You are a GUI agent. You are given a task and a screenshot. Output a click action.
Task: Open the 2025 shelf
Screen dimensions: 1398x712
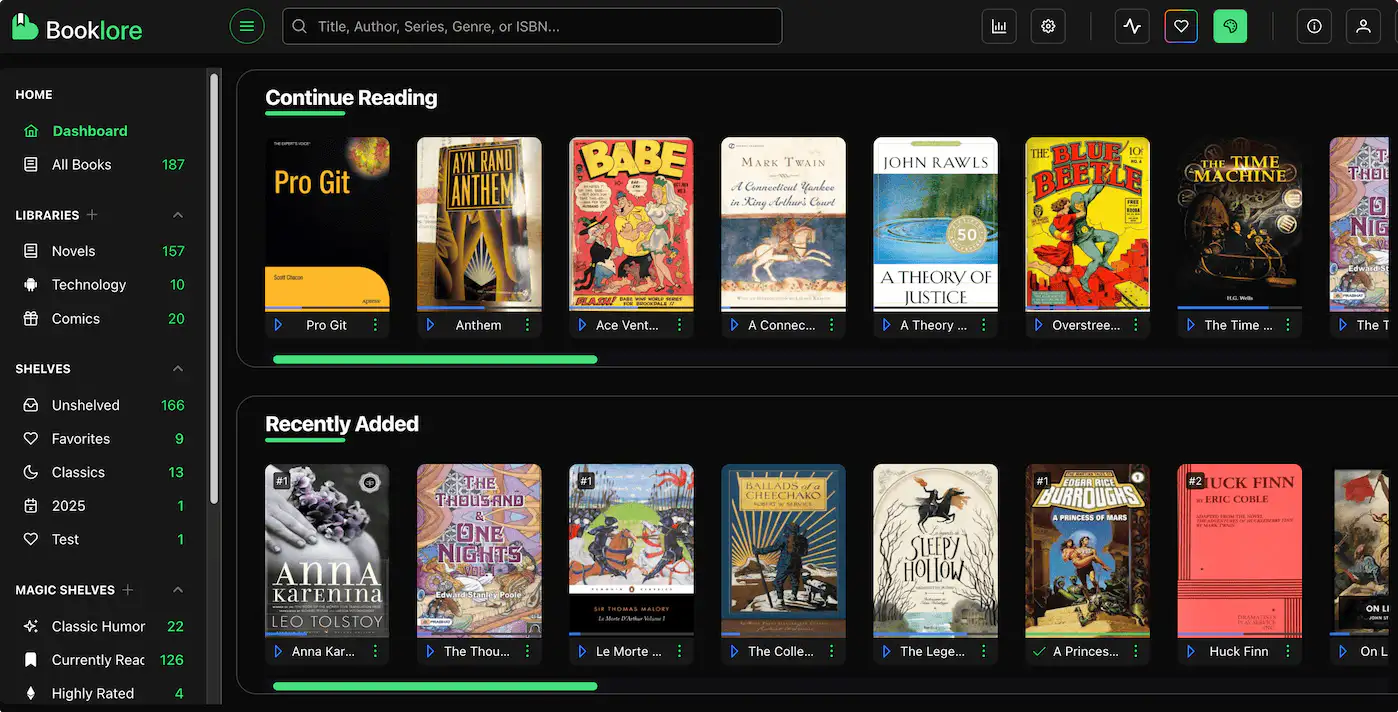pos(104,506)
